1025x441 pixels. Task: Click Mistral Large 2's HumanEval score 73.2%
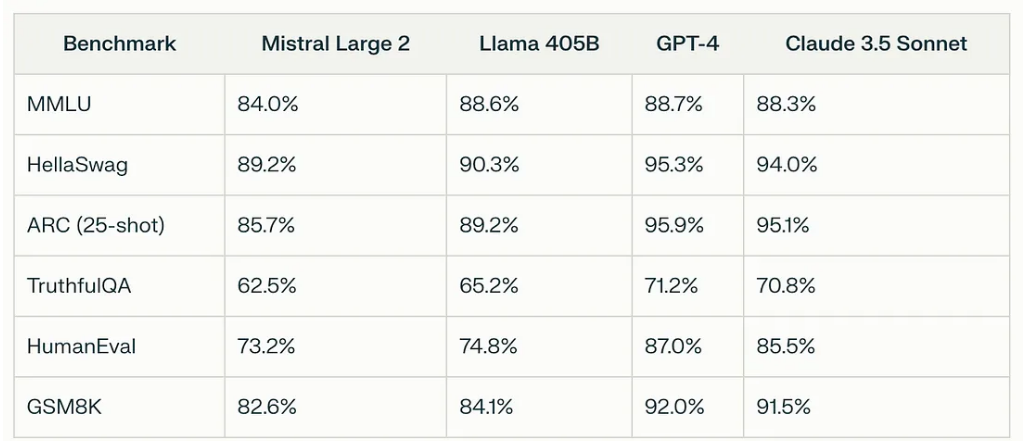pyautogui.click(x=267, y=347)
